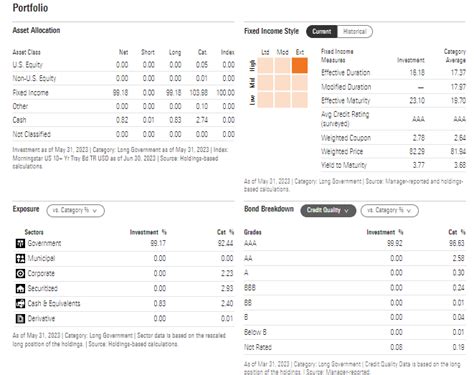Switch Fixed Income Style to Historical
This screenshot has height=375, width=474.
(x=355, y=32)
